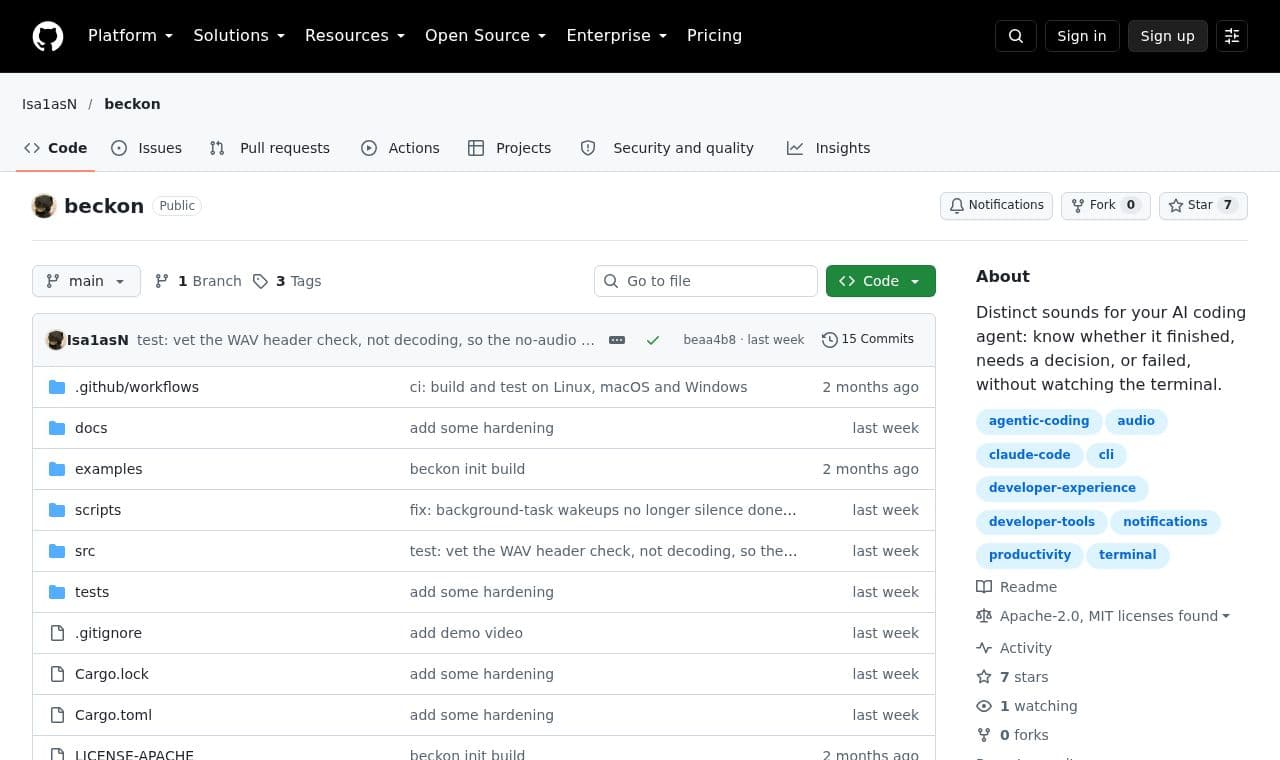Click the commit author avatar in commit bar
The image size is (1280, 760).
pos(56,340)
